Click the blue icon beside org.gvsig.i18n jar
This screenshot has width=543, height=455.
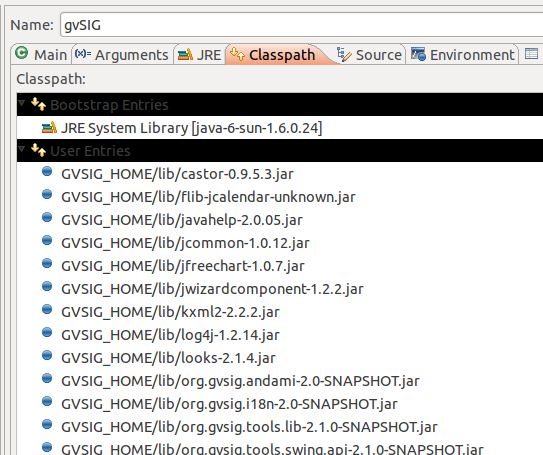47,401
